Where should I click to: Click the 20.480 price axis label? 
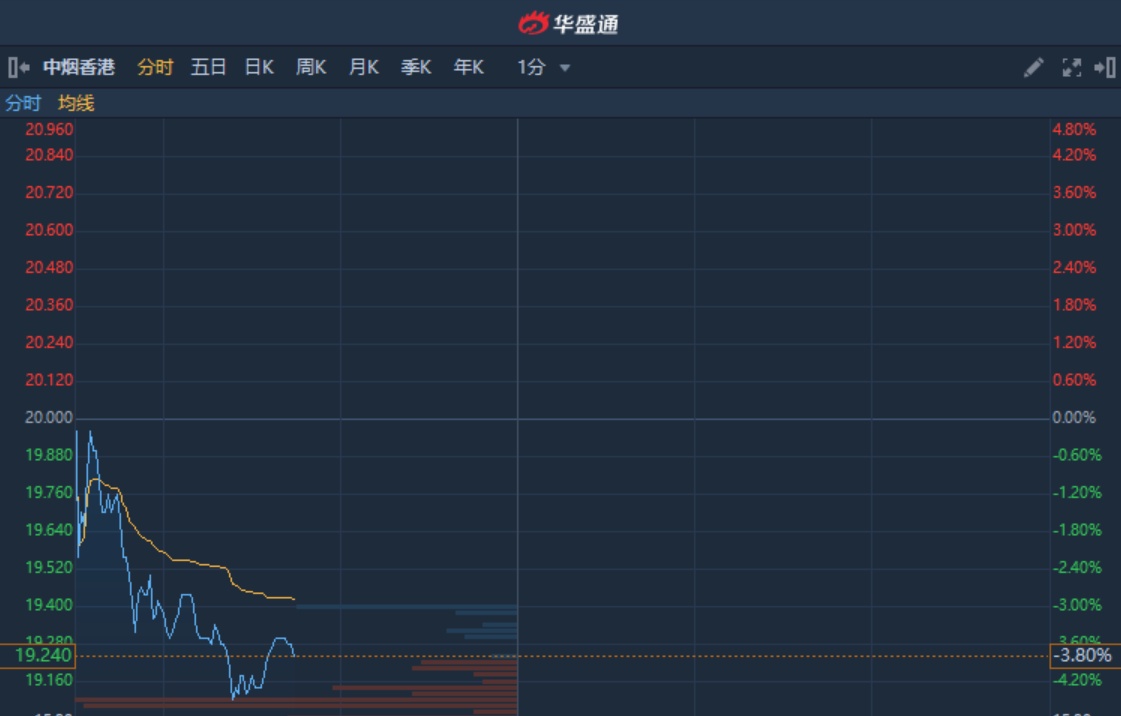pos(49,267)
